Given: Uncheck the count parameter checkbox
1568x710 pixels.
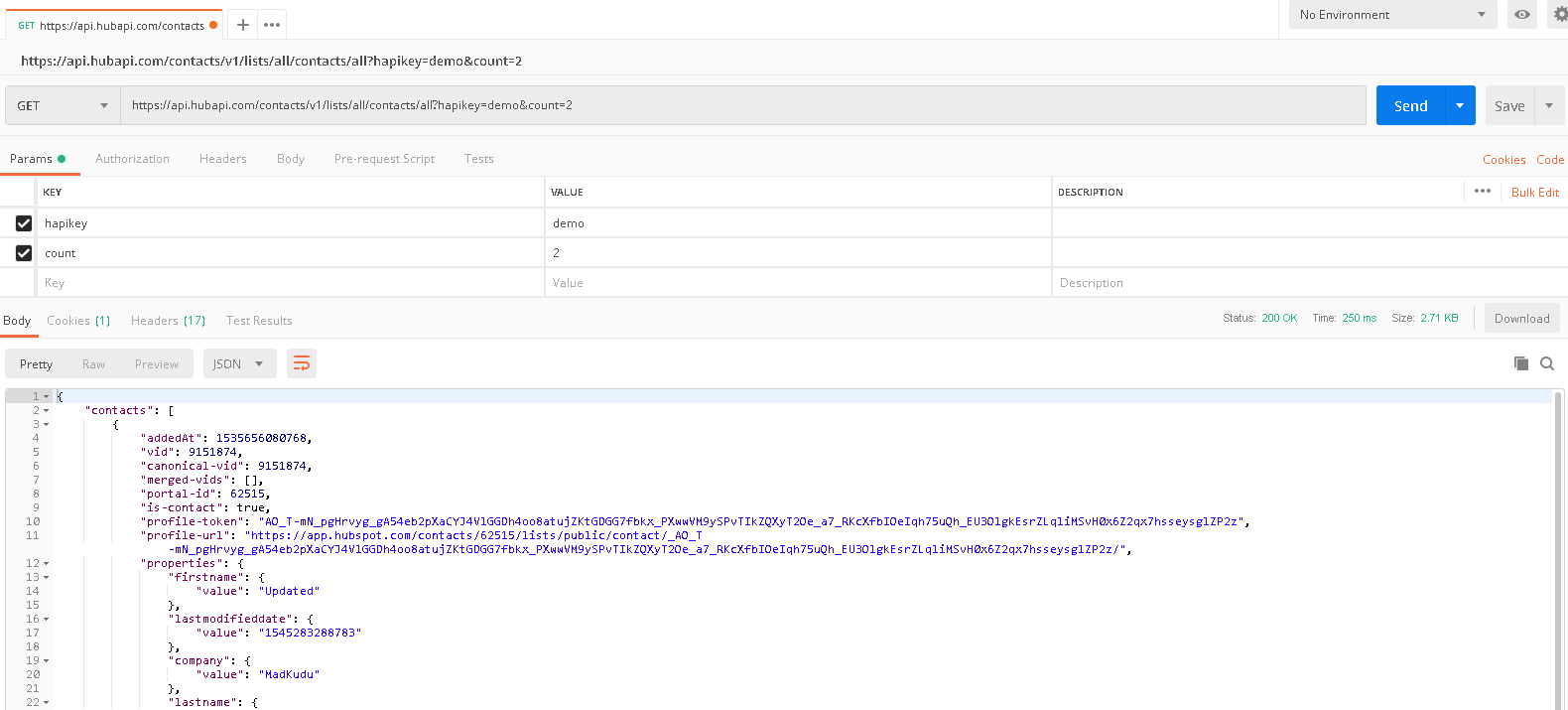Looking at the screenshot, I should tap(24, 253).
